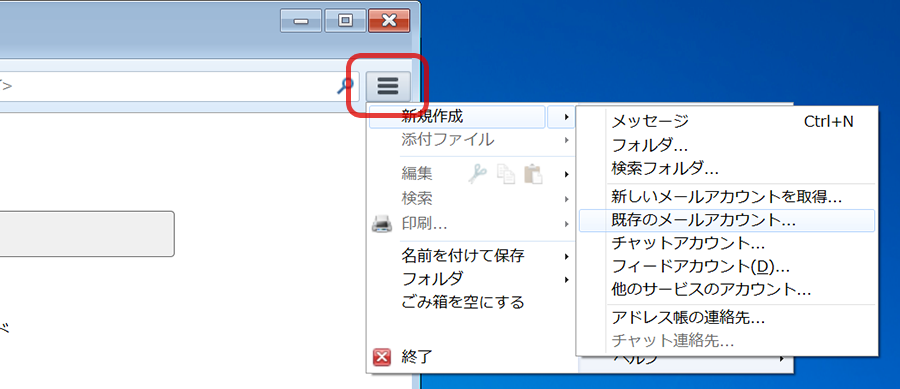This screenshot has height=389, width=900.
Task: Select 検索 menu entry
Action: (x=417, y=199)
